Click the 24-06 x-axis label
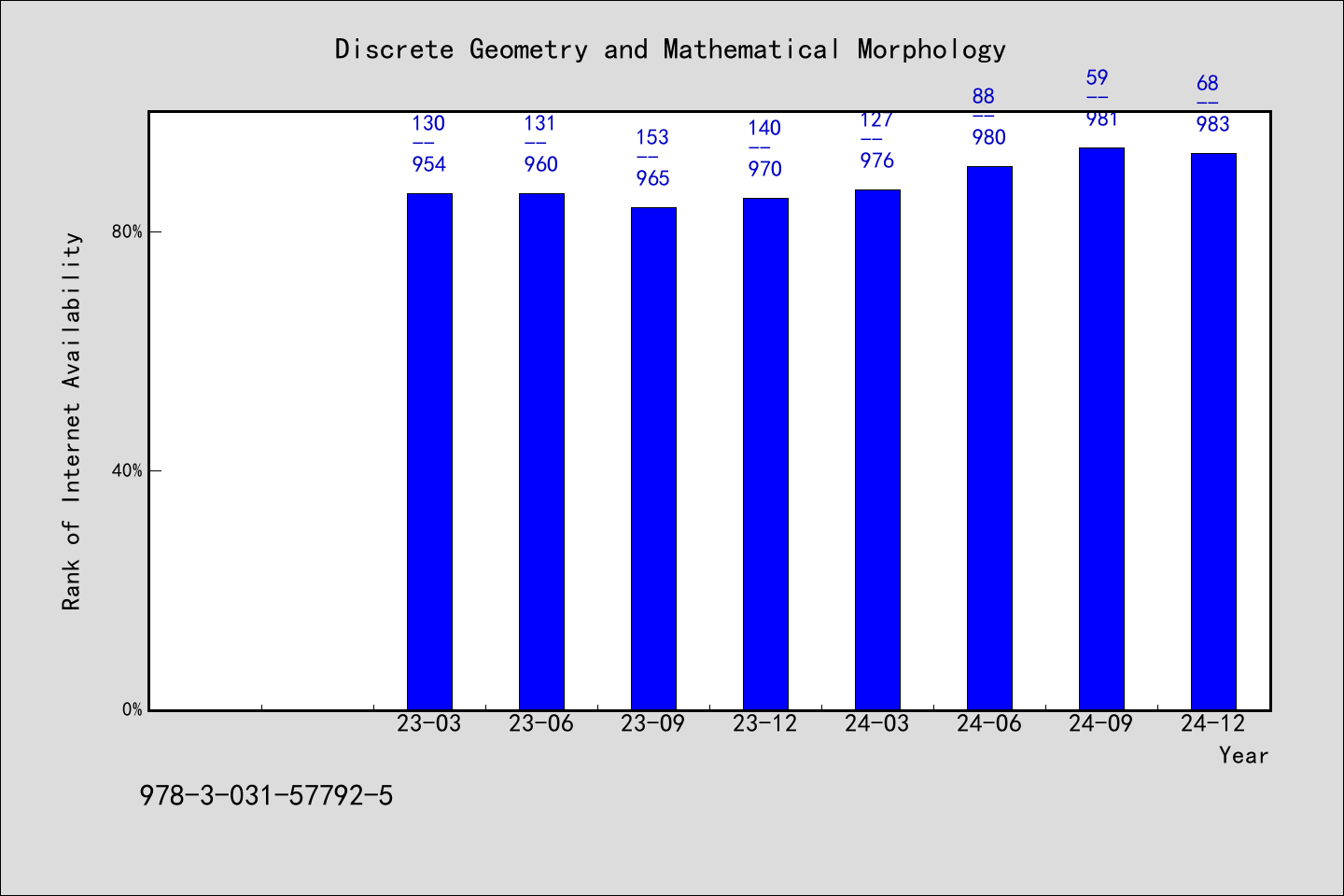Screen dimensions: 1344x896 point(989,723)
